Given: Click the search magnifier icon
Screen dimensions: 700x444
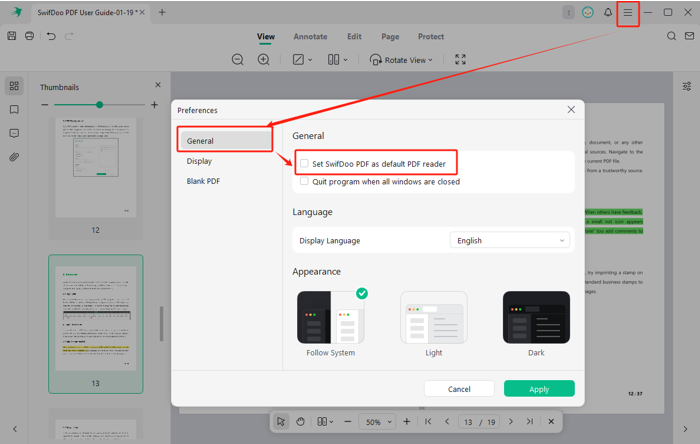Looking at the screenshot, I should [x=671, y=36].
